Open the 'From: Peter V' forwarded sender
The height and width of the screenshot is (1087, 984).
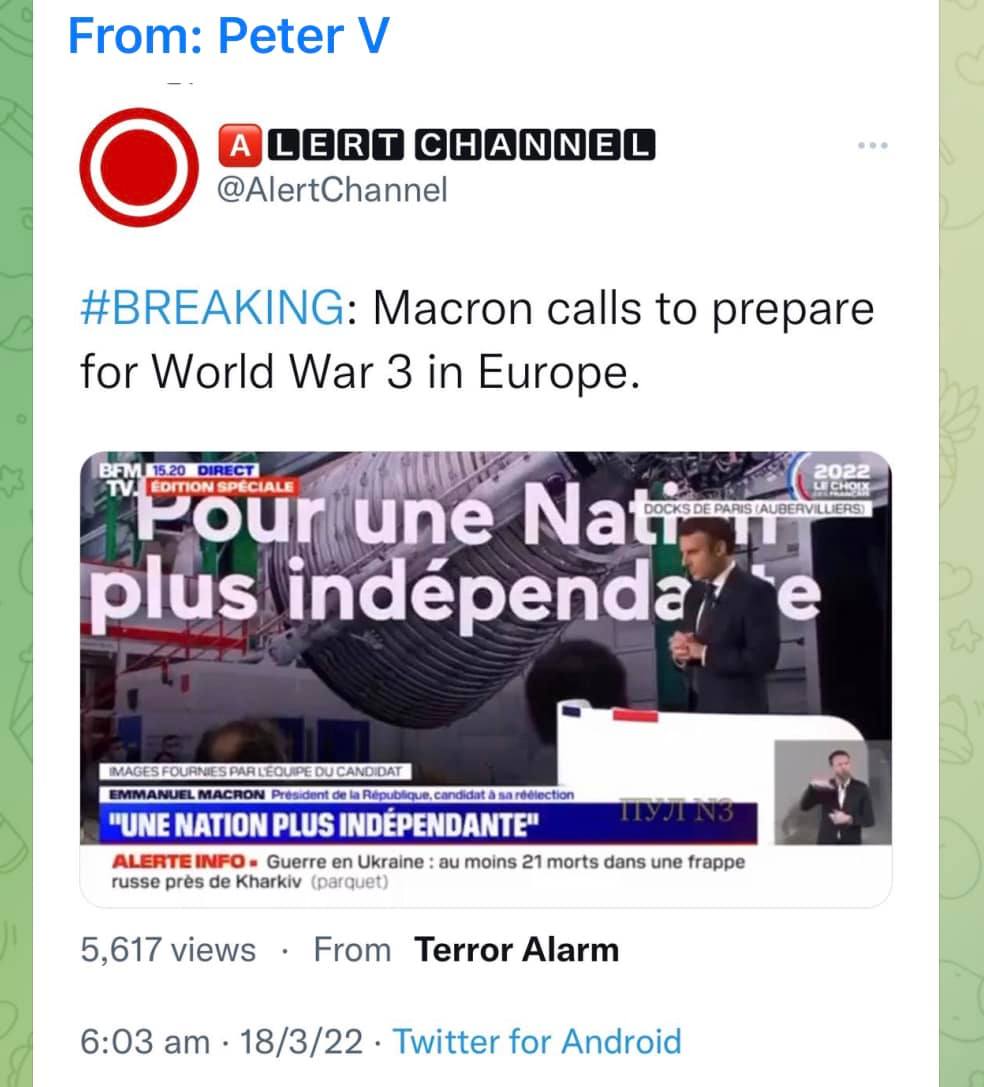click(x=229, y=35)
